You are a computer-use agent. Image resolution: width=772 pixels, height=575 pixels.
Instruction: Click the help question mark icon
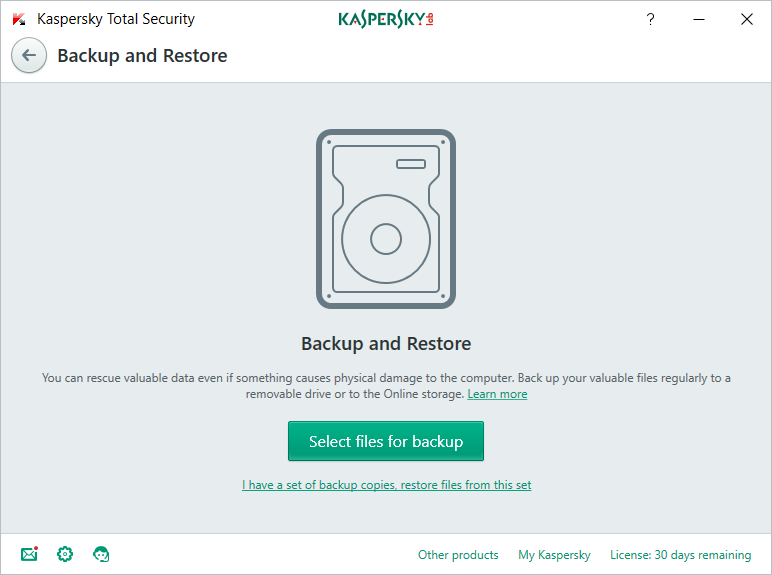click(x=650, y=19)
